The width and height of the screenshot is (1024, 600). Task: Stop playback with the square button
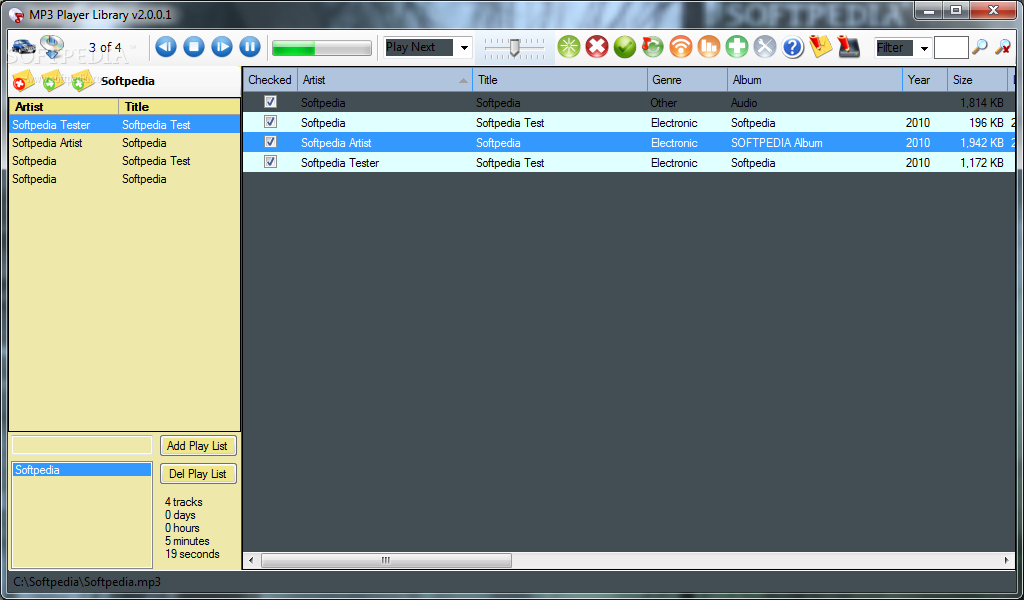(194, 47)
